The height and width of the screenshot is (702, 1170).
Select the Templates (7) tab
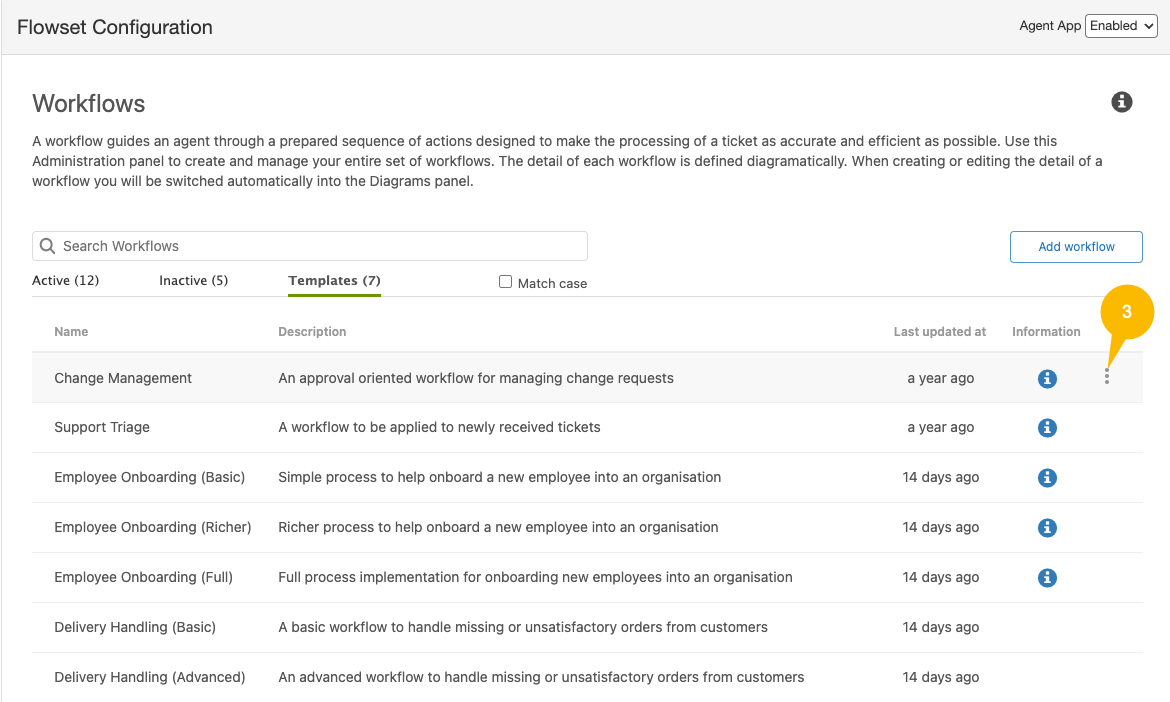pyautogui.click(x=334, y=281)
